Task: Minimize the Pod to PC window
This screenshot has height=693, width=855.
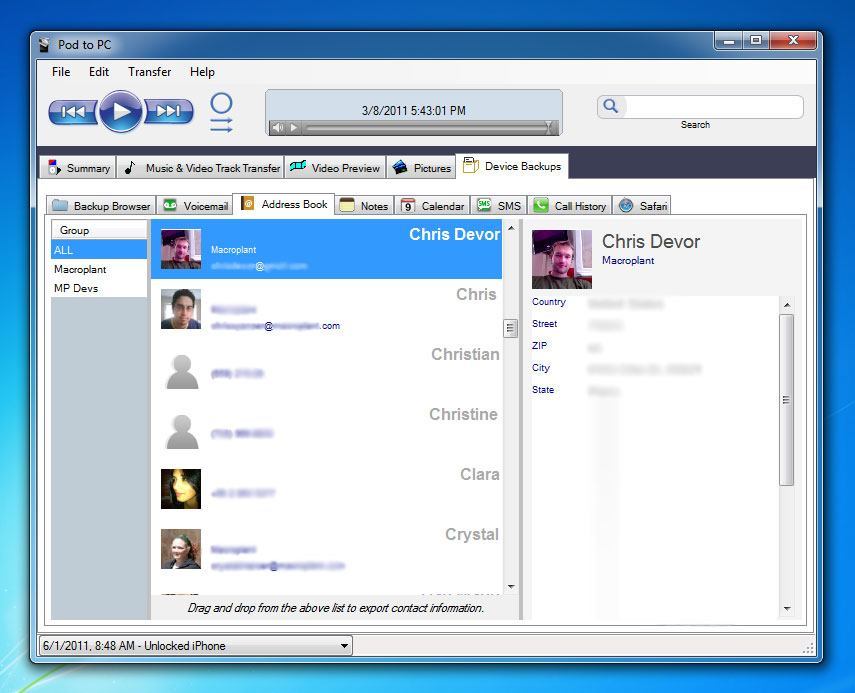Action: 728,40
